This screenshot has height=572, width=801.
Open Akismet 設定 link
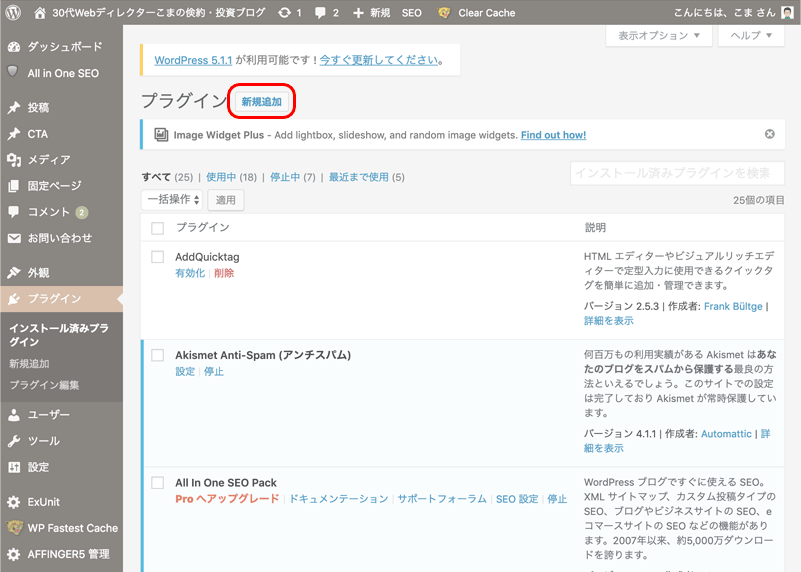tap(185, 371)
